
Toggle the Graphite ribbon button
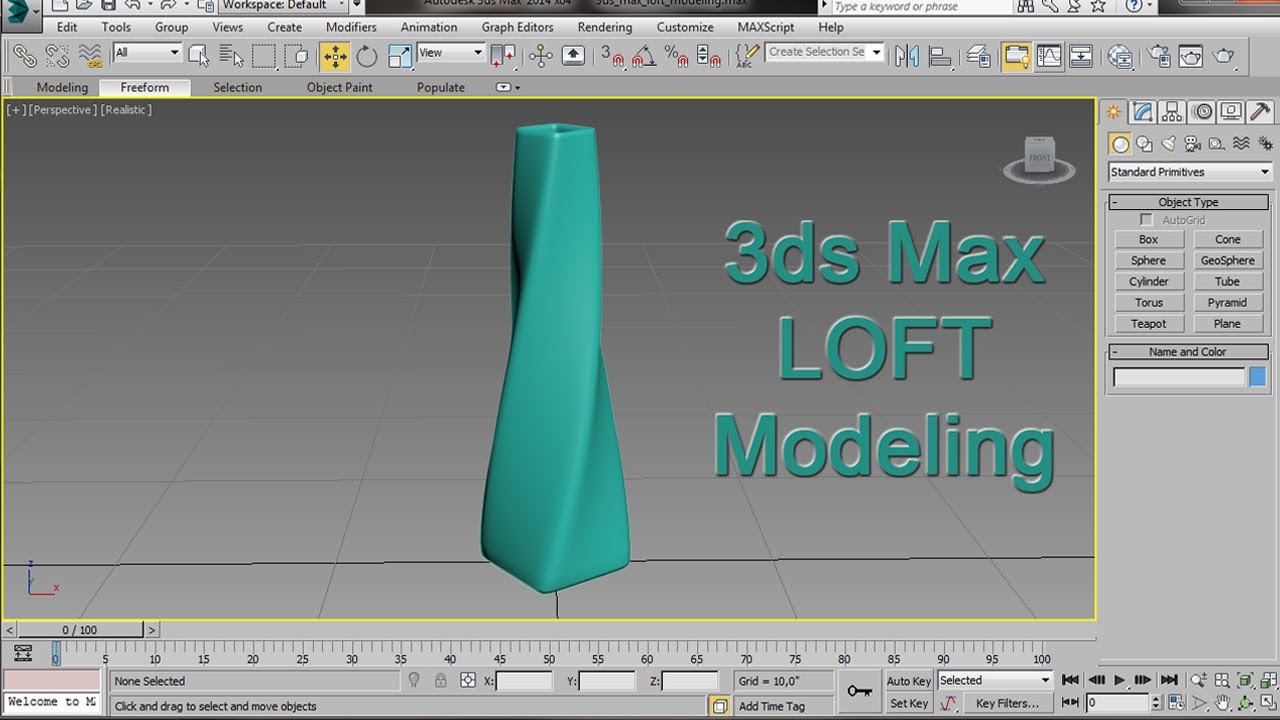click(1017, 56)
